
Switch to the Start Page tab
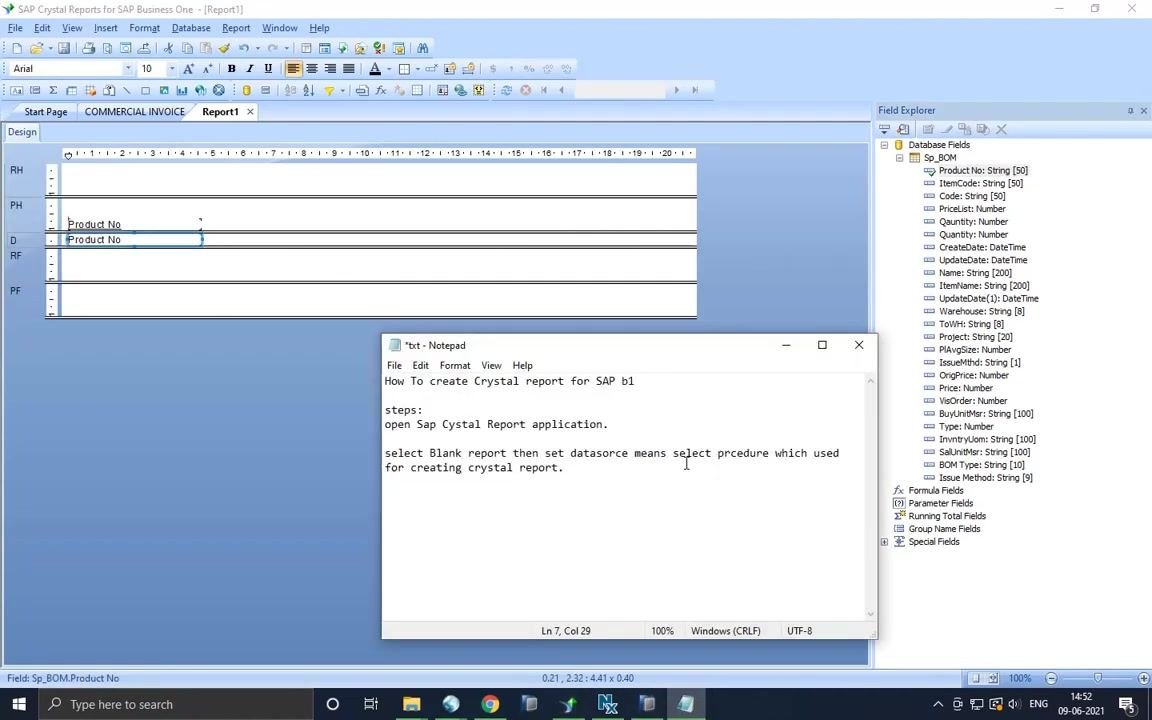[46, 112]
